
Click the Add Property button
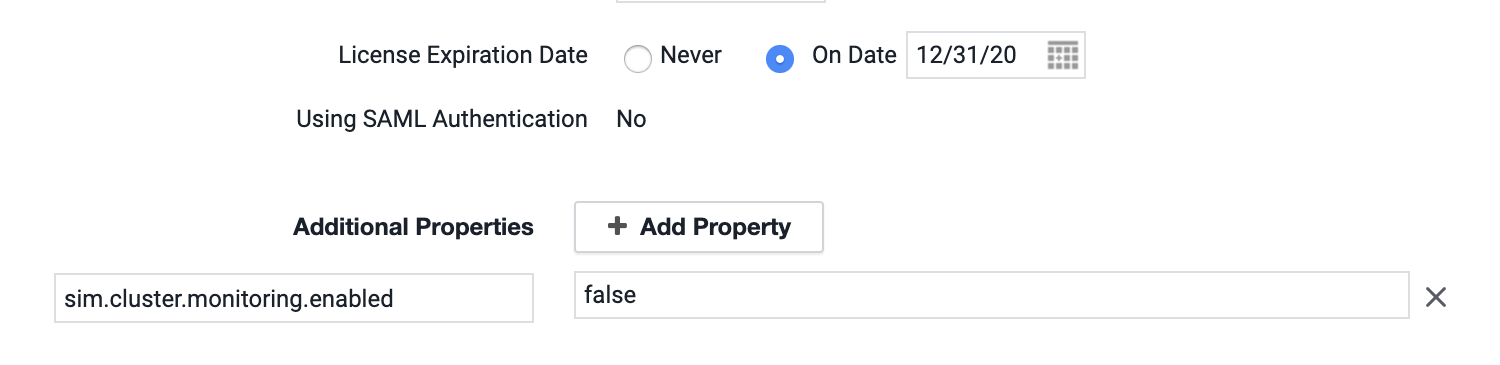point(699,227)
